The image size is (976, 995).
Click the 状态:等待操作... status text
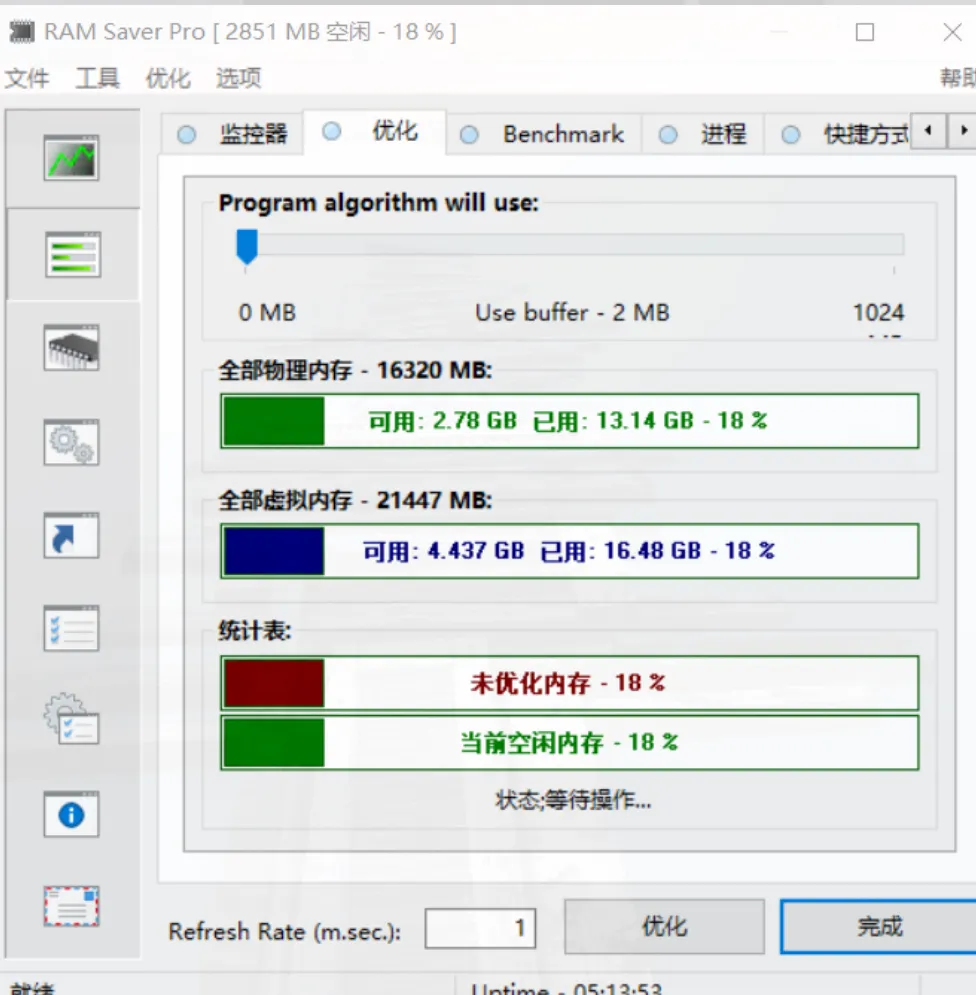point(573,800)
